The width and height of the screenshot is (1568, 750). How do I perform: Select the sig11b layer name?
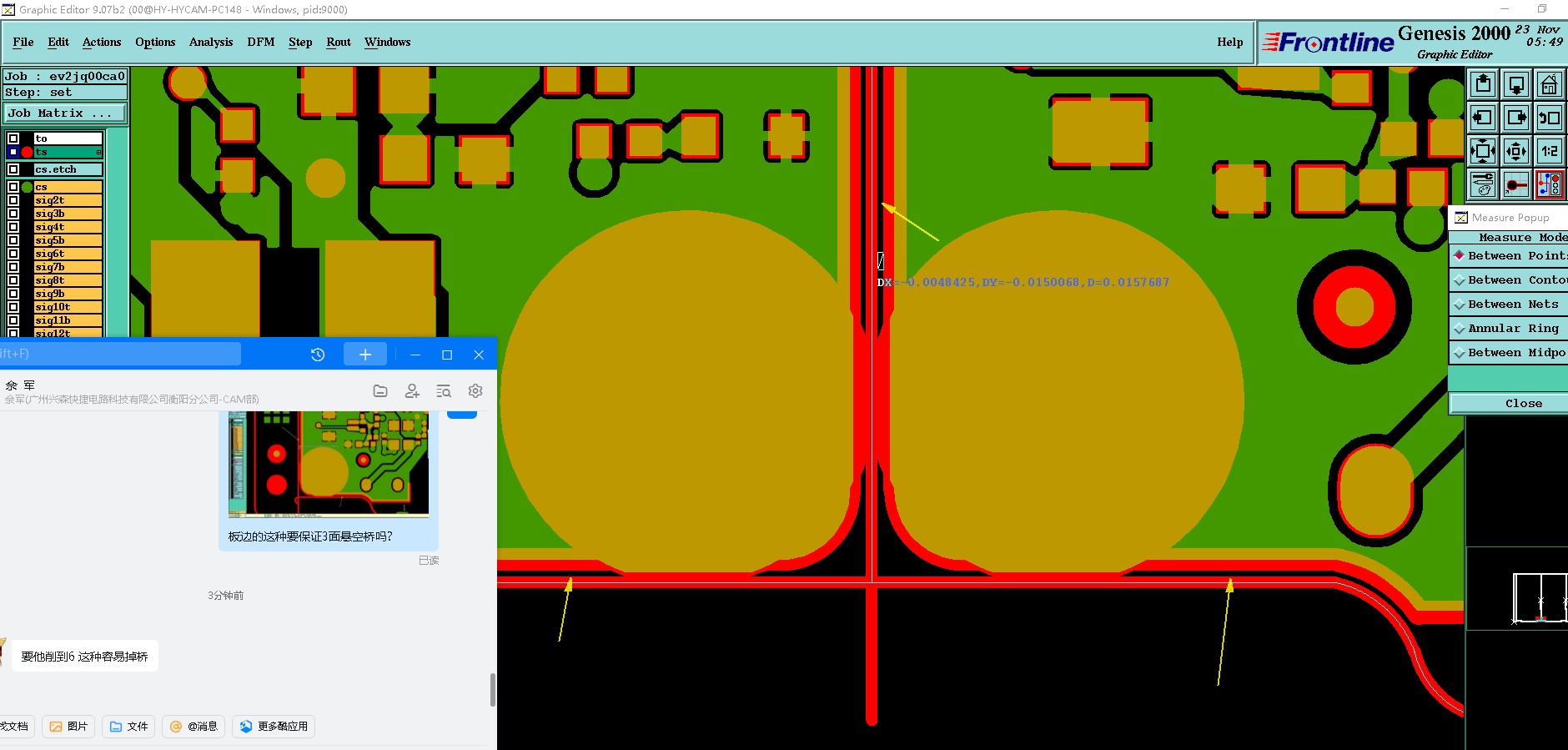click(68, 320)
